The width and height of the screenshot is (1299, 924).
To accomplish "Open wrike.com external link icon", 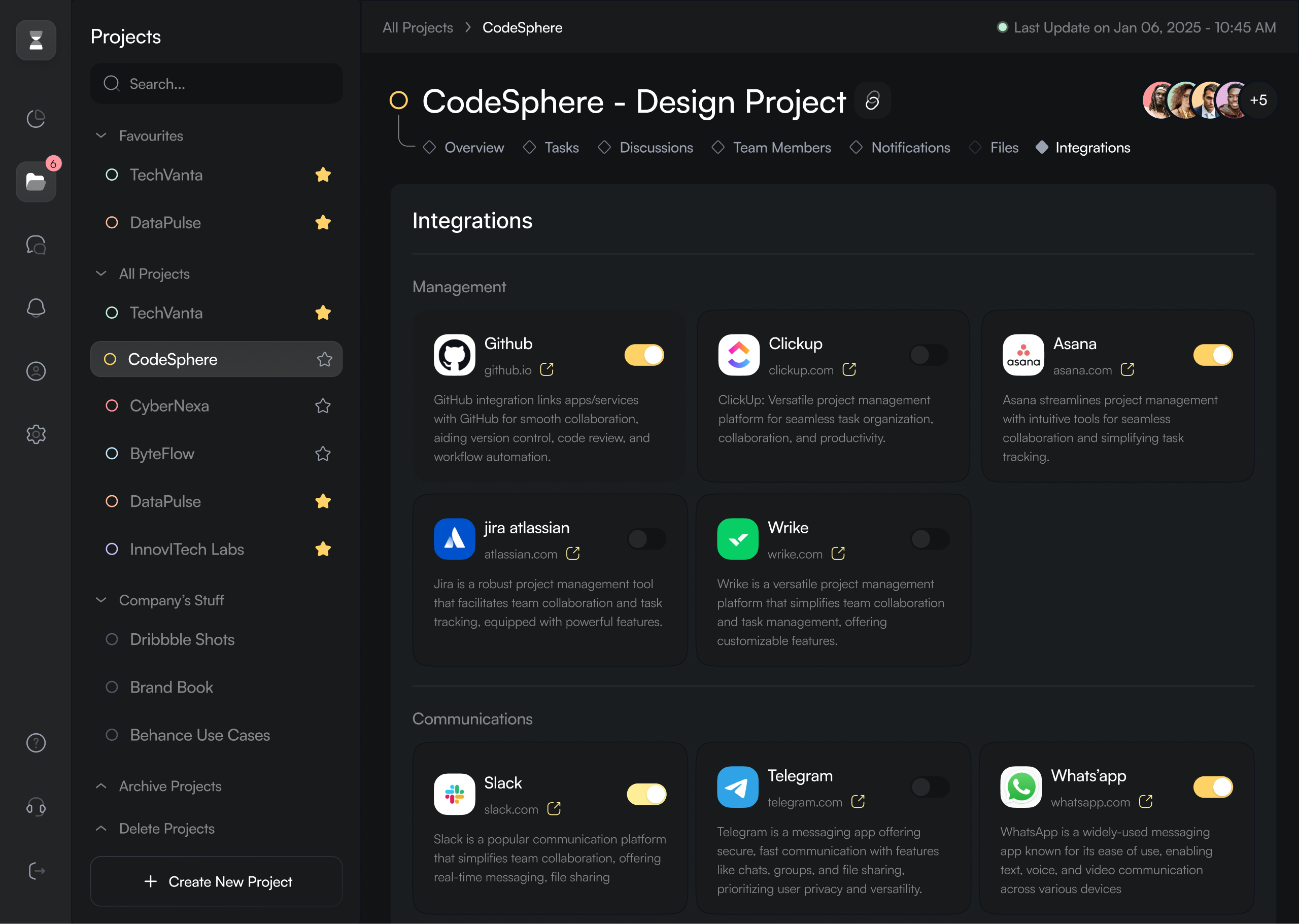I will click(x=838, y=554).
